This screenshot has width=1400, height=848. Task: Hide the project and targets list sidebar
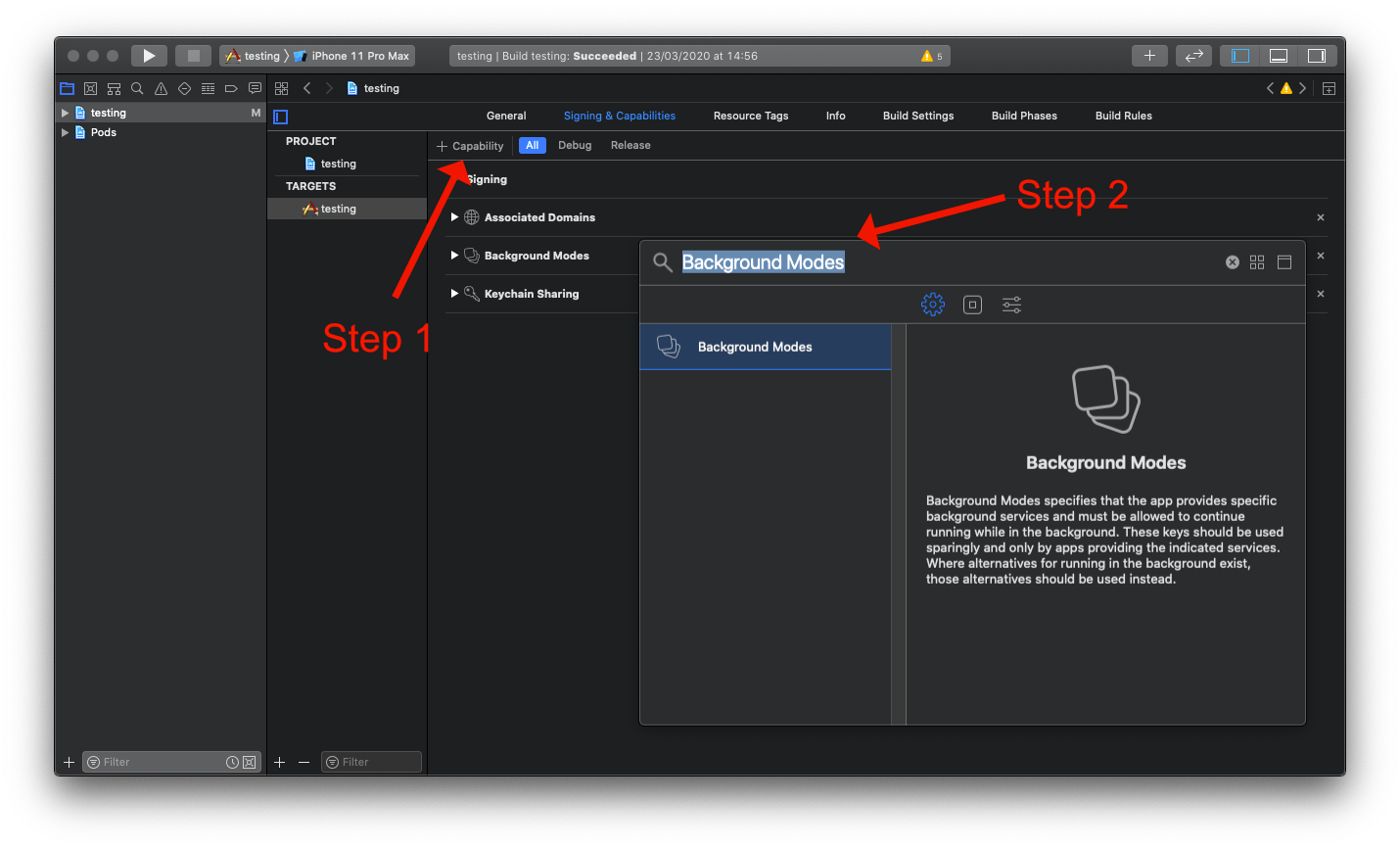pos(280,117)
